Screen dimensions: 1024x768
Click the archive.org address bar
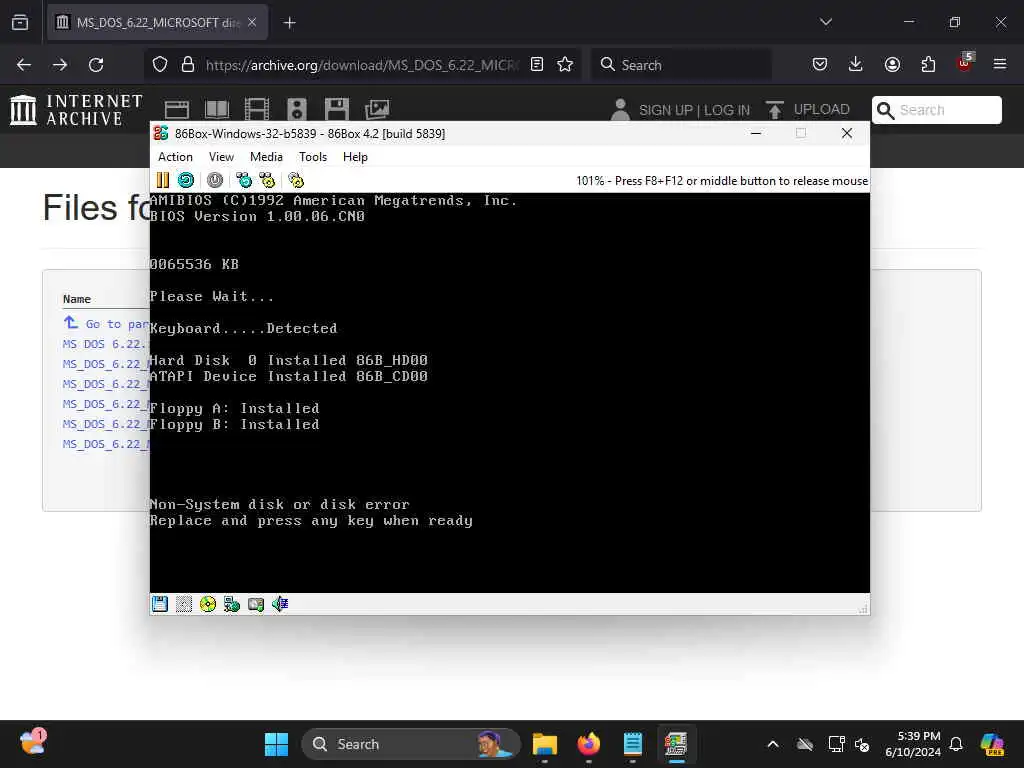[362, 65]
